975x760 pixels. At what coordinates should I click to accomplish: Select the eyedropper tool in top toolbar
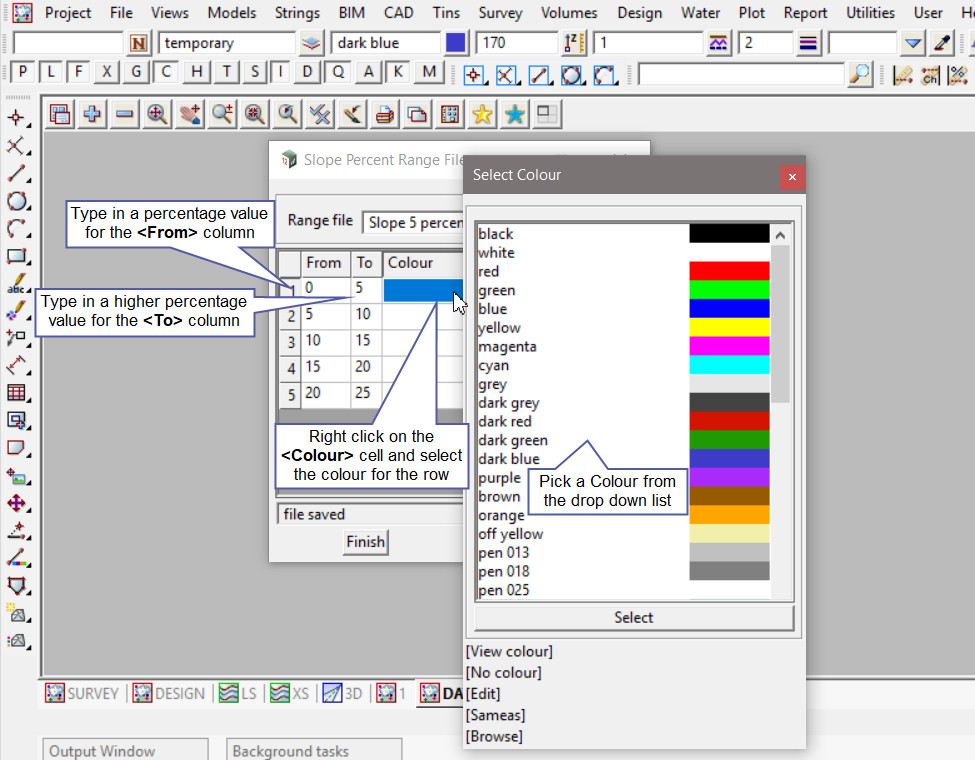click(941, 43)
